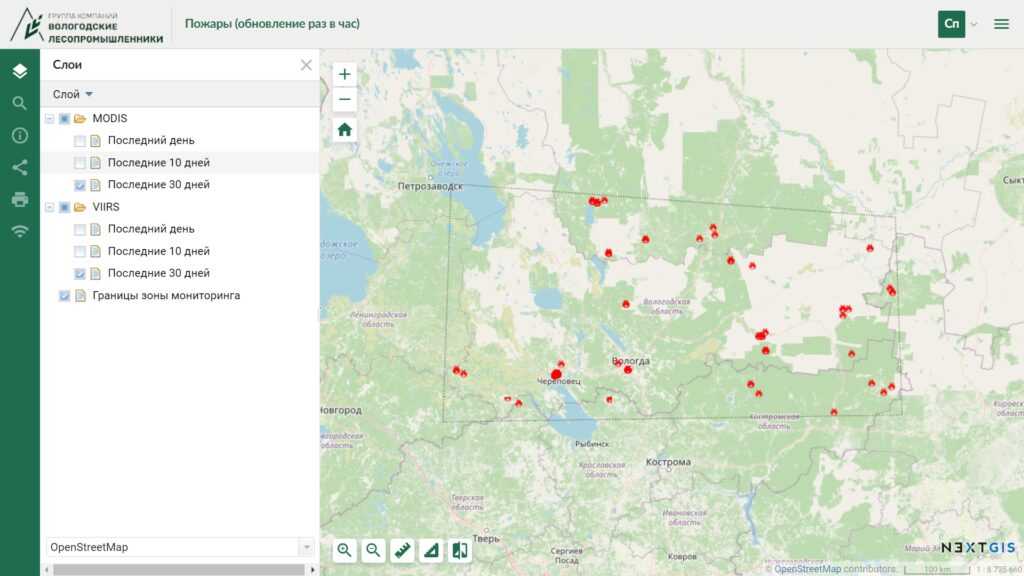Collapse the MODIS layer group
The width and height of the screenshot is (1024, 576).
pyautogui.click(x=49, y=119)
